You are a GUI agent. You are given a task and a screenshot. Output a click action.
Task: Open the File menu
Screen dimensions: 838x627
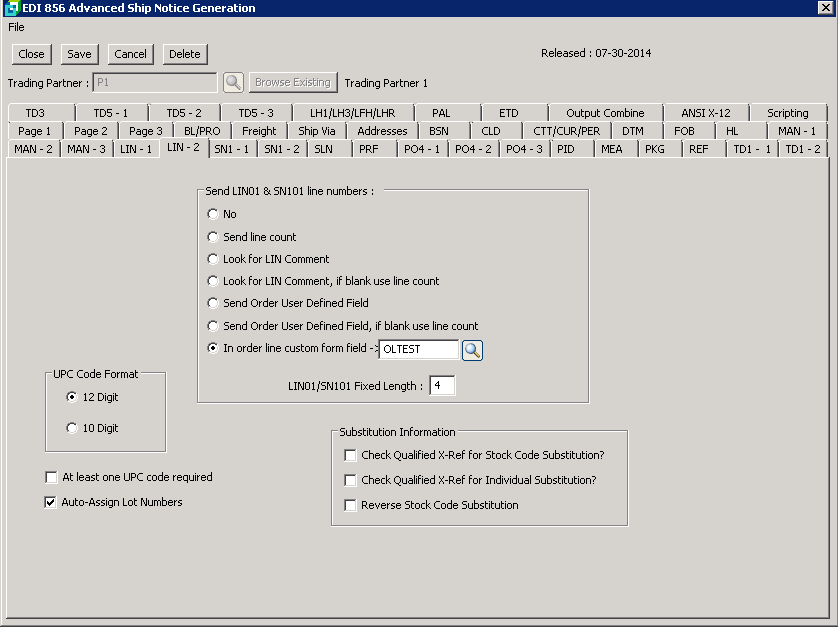[16, 27]
